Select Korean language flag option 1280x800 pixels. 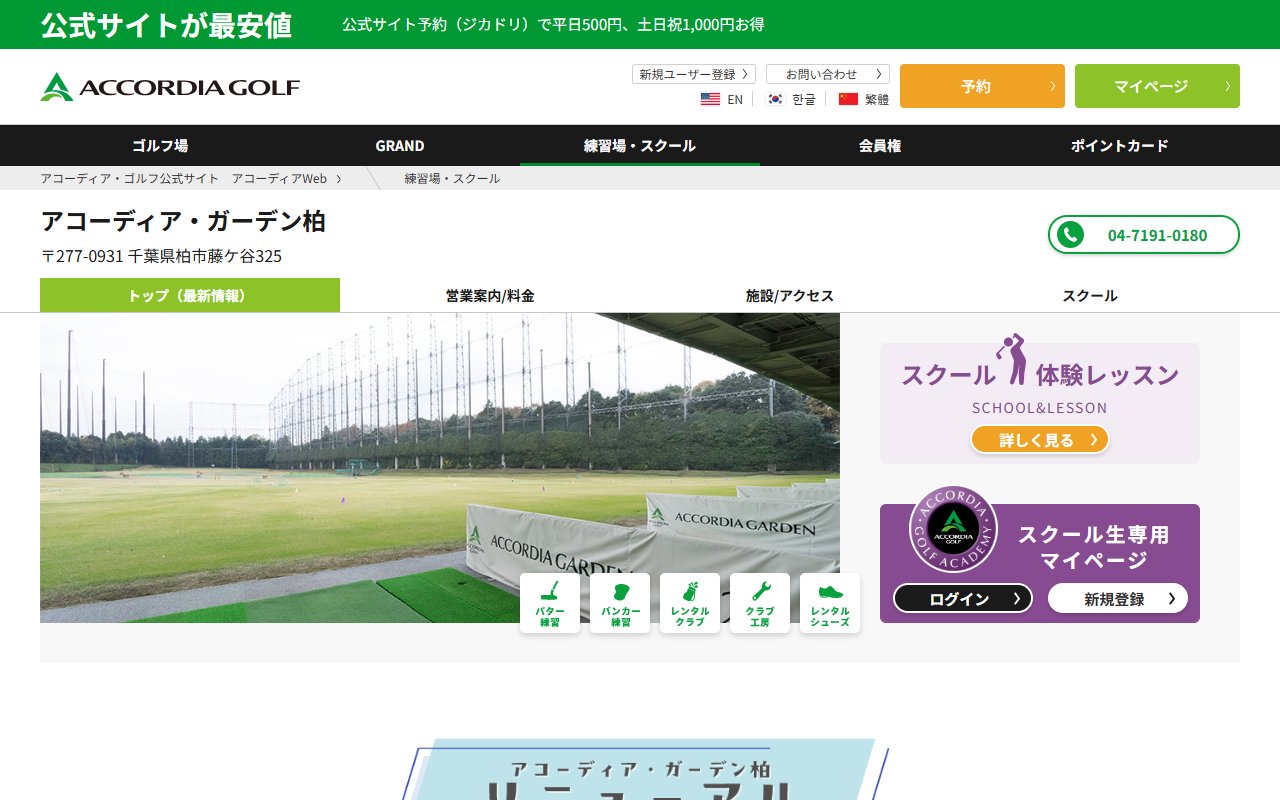click(791, 99)
